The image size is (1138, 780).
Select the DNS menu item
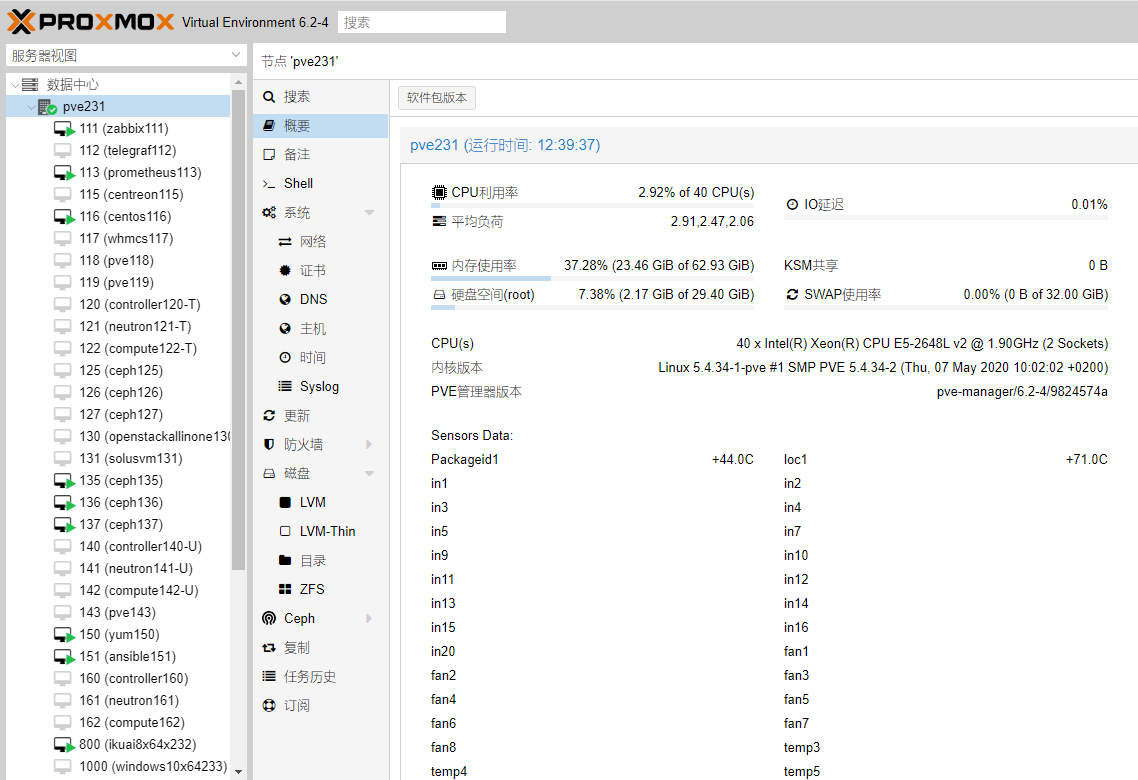tap(321, 299)
